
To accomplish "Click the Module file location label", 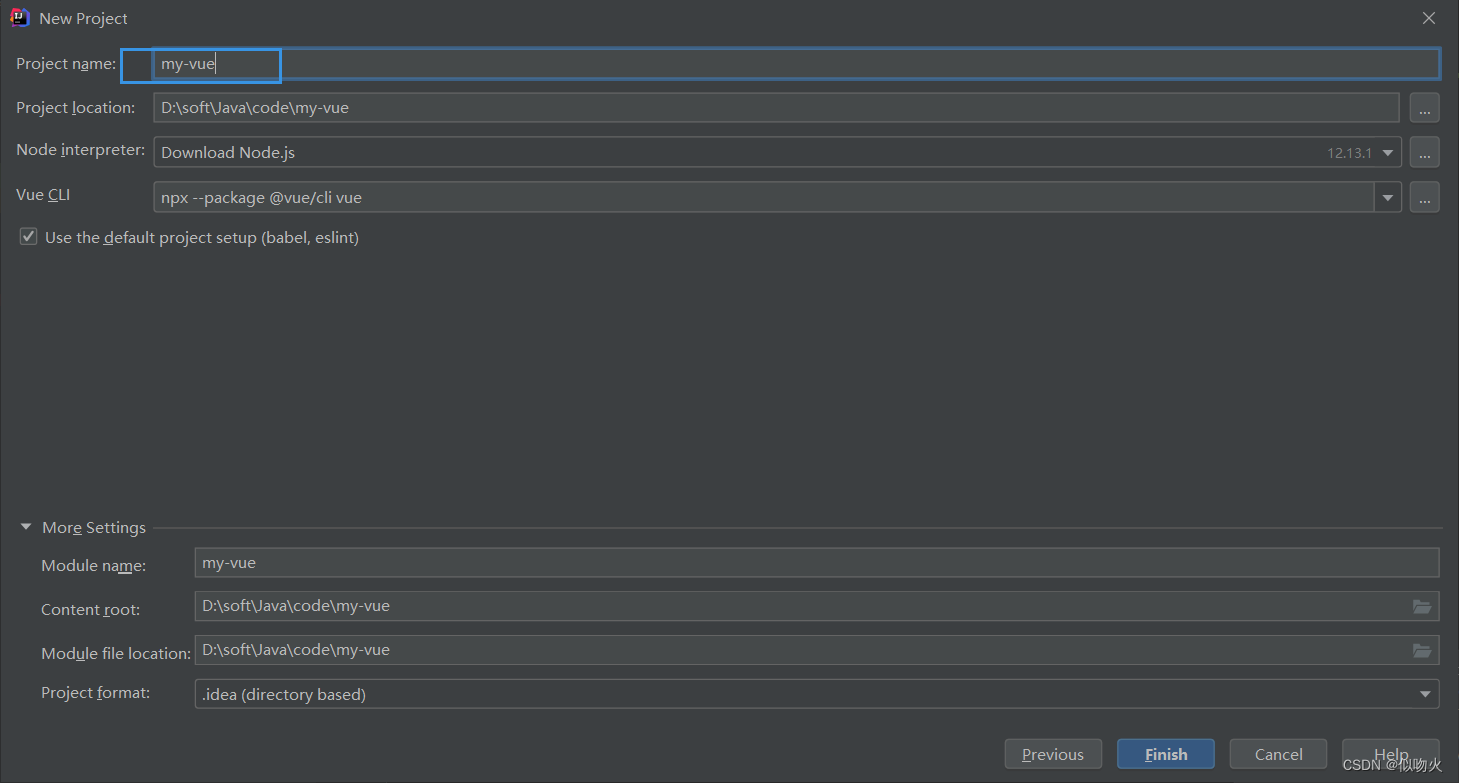I will pos(116,653).
